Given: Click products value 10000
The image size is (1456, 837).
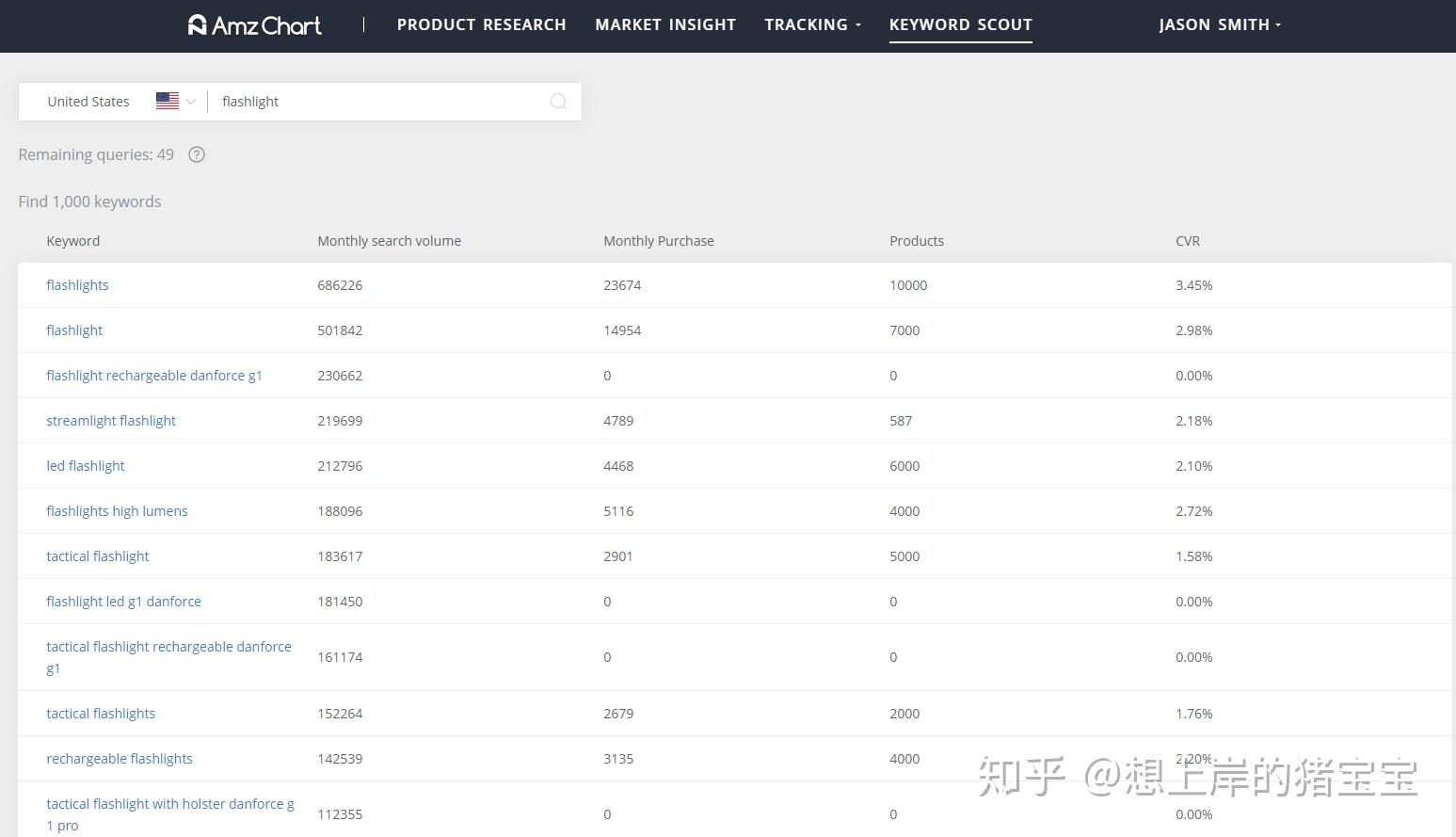Looking at the screenshot, I should coord(908,285).
